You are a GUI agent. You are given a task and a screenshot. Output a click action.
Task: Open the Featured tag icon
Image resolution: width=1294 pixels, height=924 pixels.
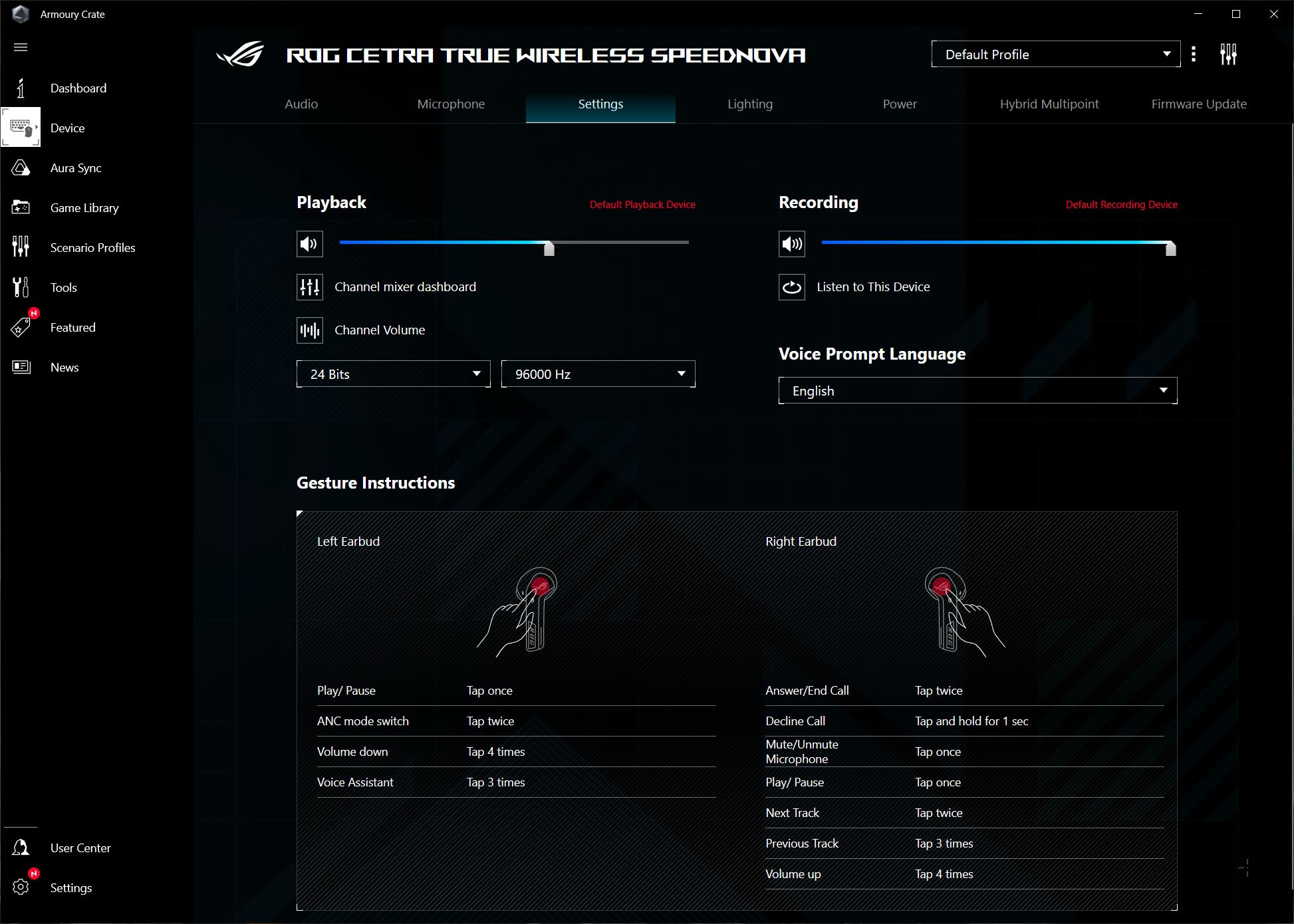point(21,327)
